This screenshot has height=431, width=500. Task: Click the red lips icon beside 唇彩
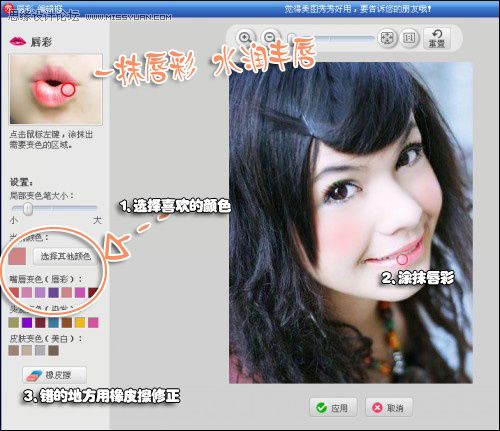[x=18, y=41]
